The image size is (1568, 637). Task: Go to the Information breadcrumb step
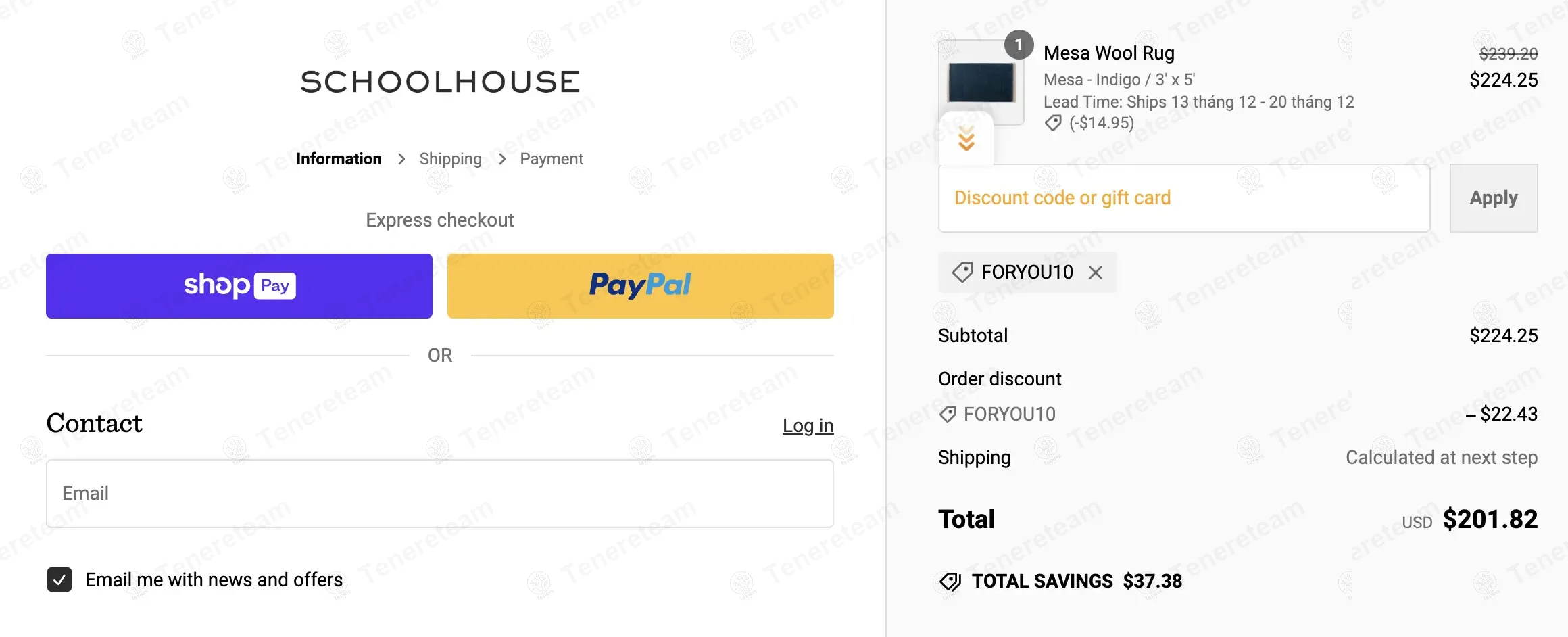[339, 159]
